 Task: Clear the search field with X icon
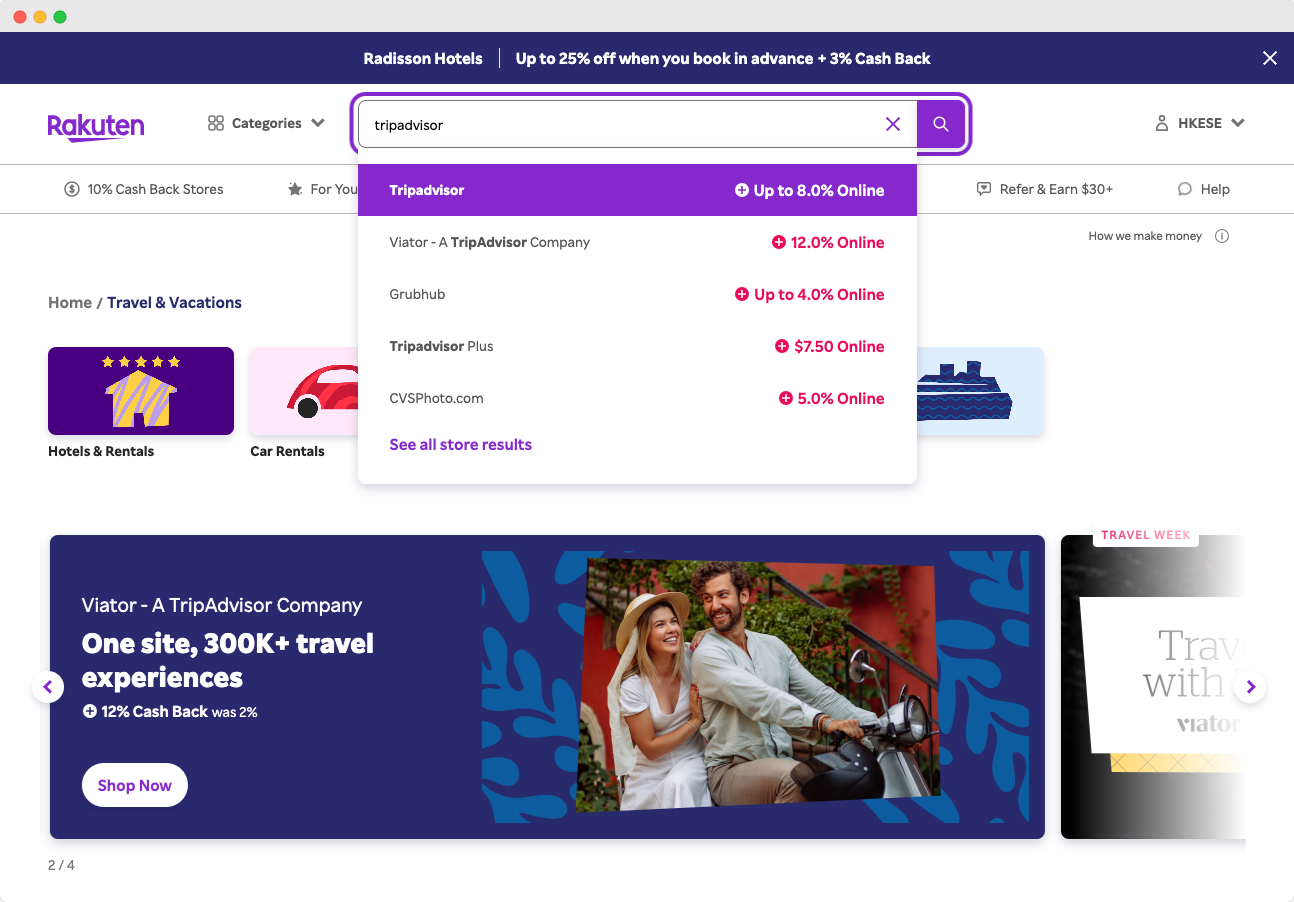893,124
